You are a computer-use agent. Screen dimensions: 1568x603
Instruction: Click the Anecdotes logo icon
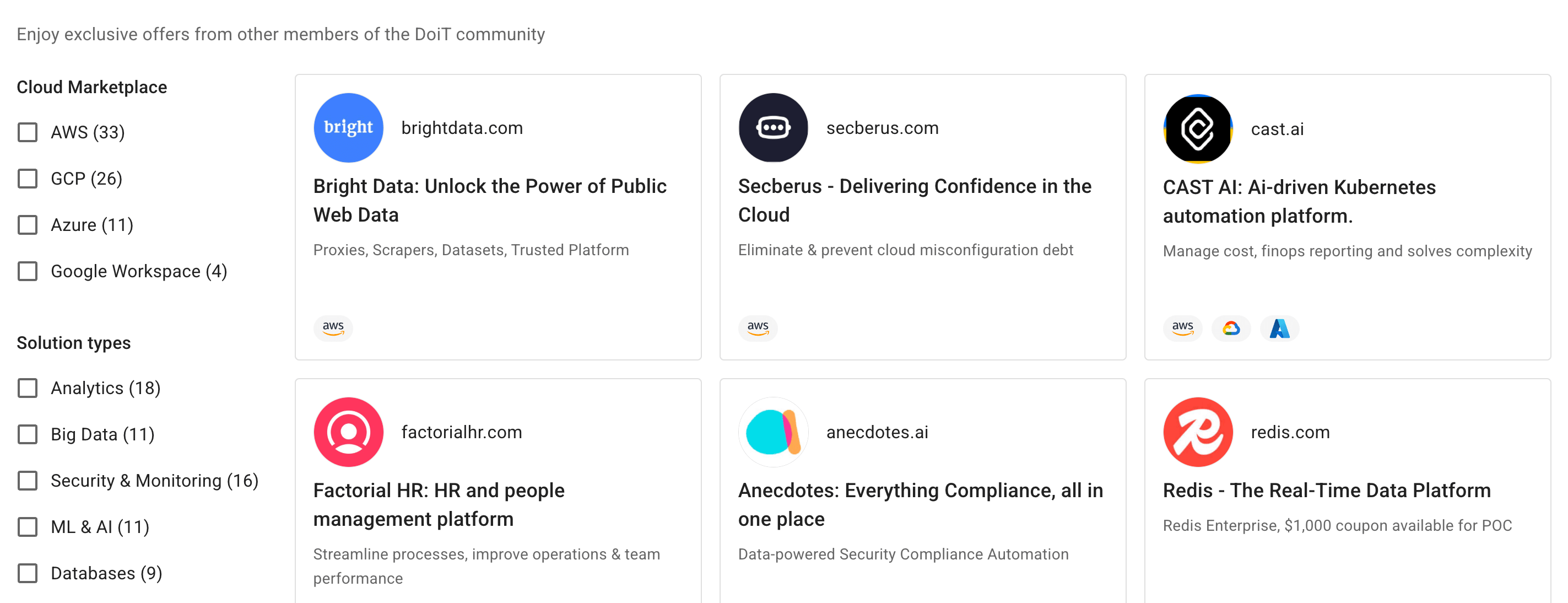tap(772, 432)
